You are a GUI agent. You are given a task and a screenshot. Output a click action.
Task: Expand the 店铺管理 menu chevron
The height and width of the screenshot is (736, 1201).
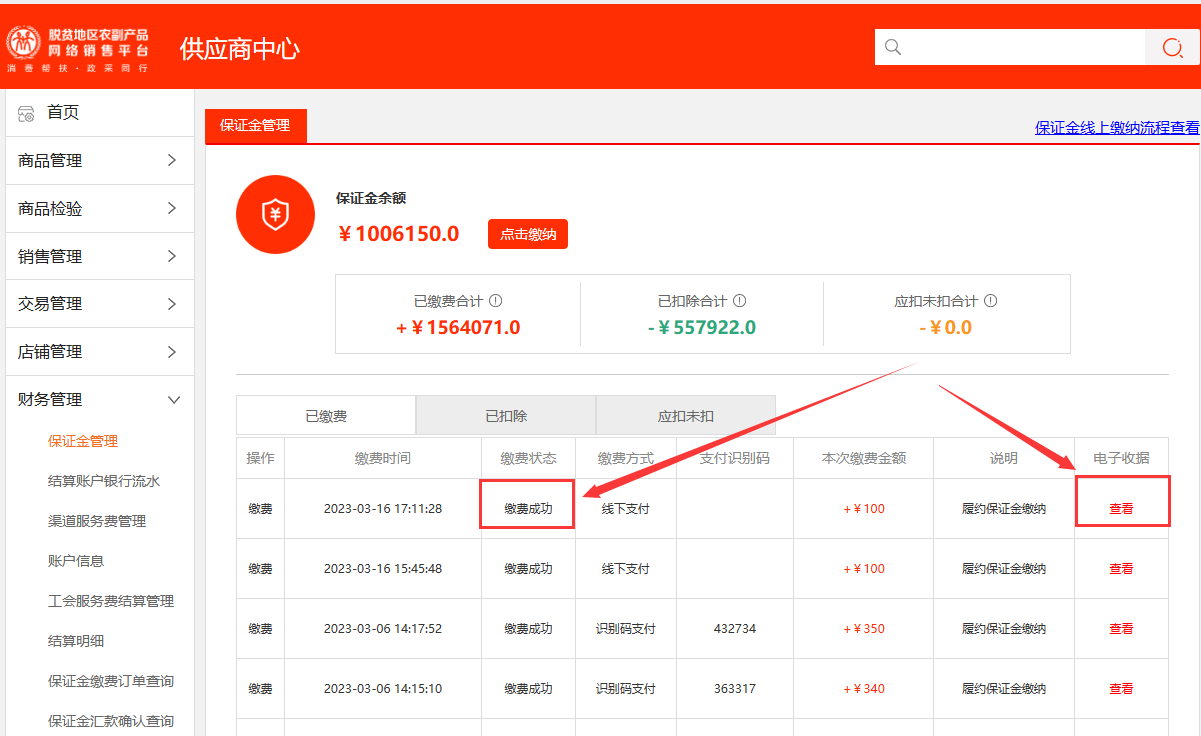172,351
